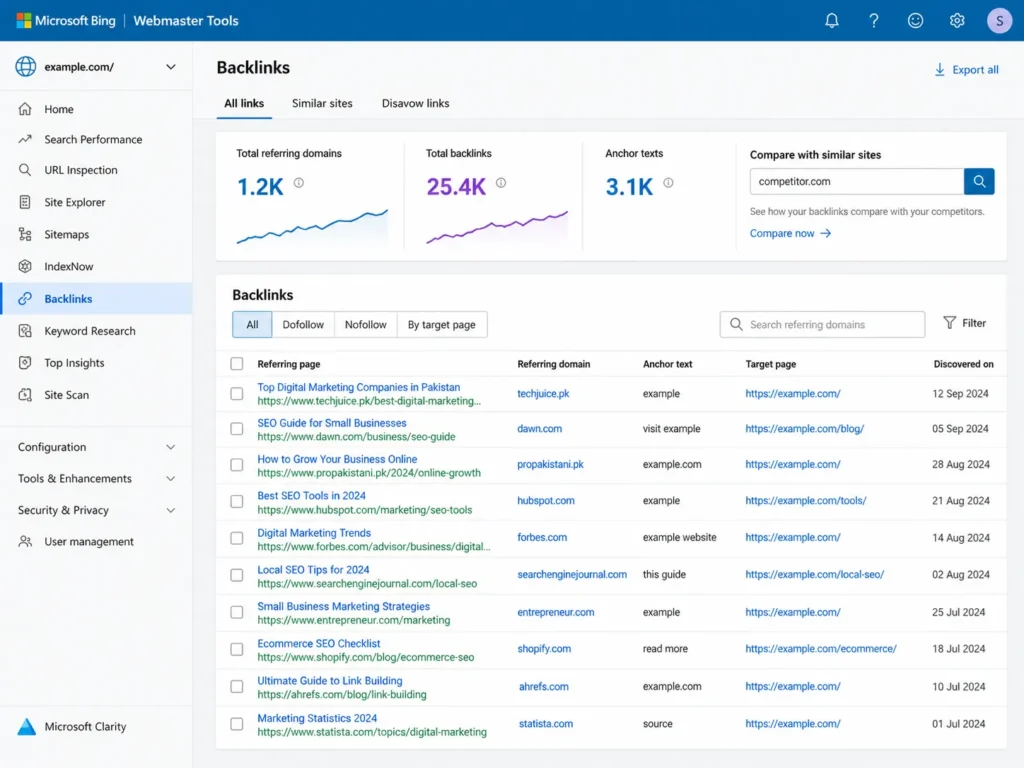Click the Search referring domains field
Image resolution: width=1024 pixels, height=768 pixels.
pos(822,325)
